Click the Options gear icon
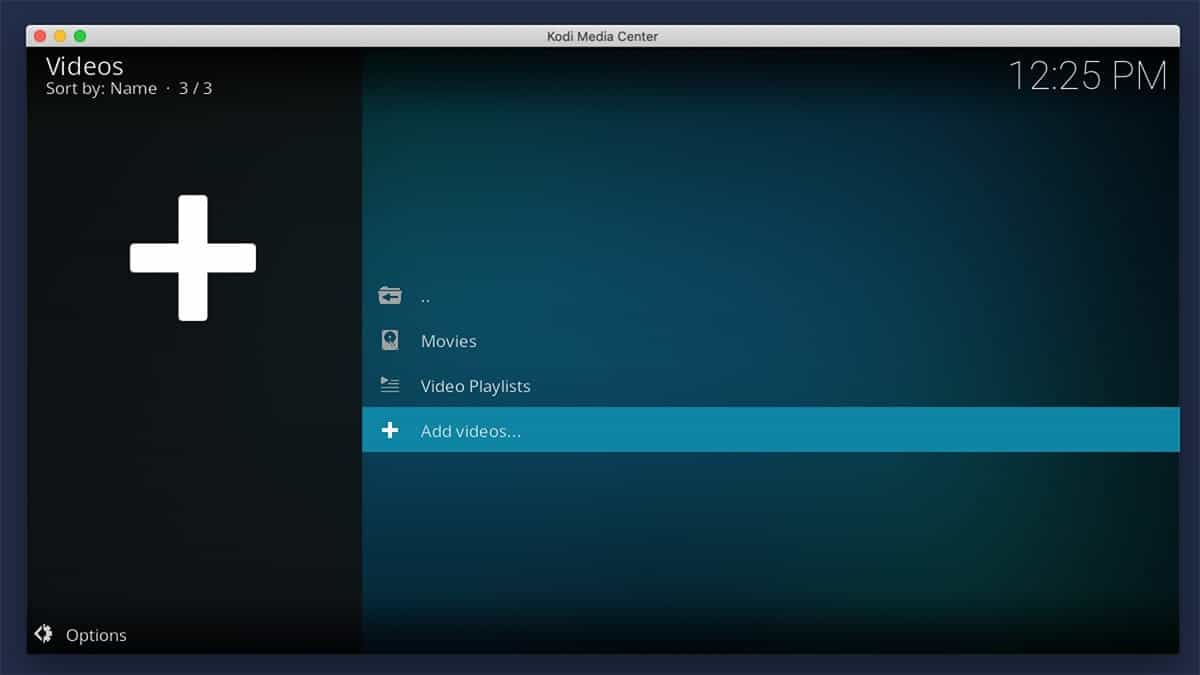Screen dimensions: 1200x675 pos(43,634)
